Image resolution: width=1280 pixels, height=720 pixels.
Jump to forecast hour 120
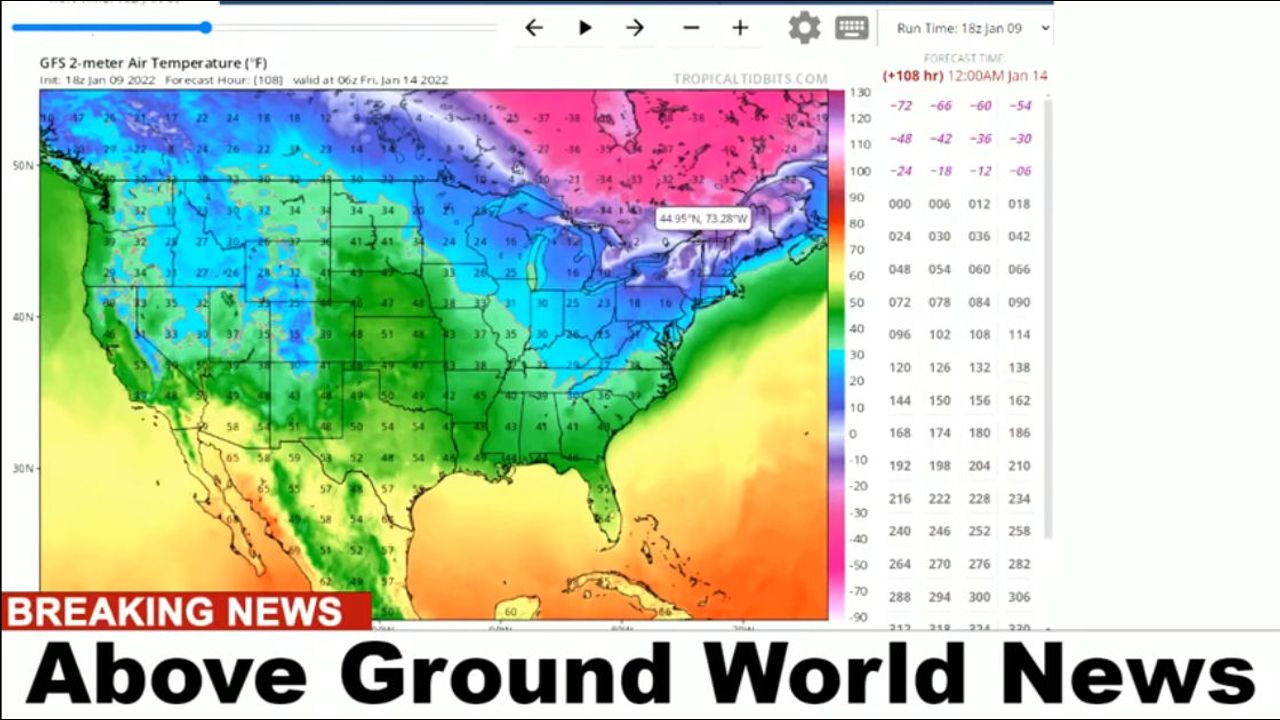click(x=900, y=368)
